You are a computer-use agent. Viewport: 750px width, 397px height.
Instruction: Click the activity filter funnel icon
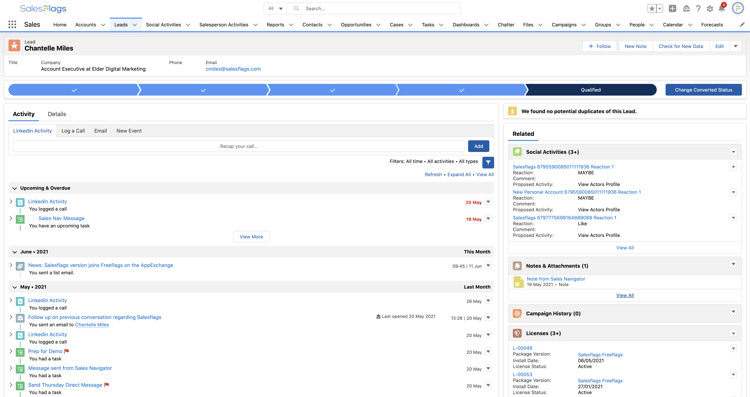pyautogui.click(x=488, y=163)
